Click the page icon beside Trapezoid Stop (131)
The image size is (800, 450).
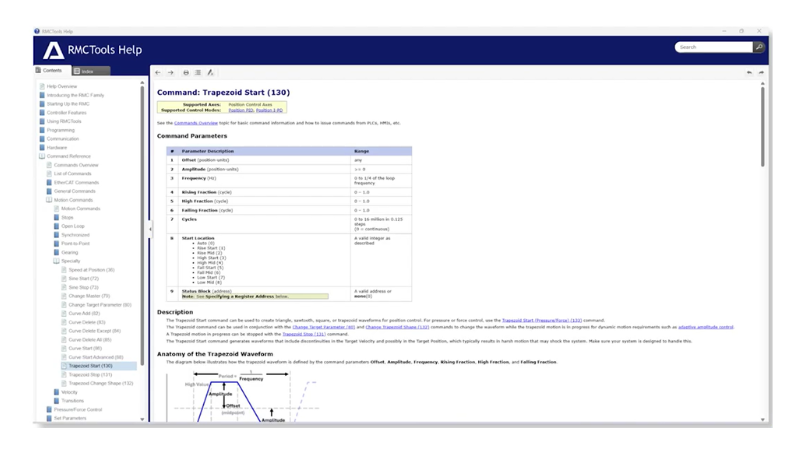click(x=64, y=374)
